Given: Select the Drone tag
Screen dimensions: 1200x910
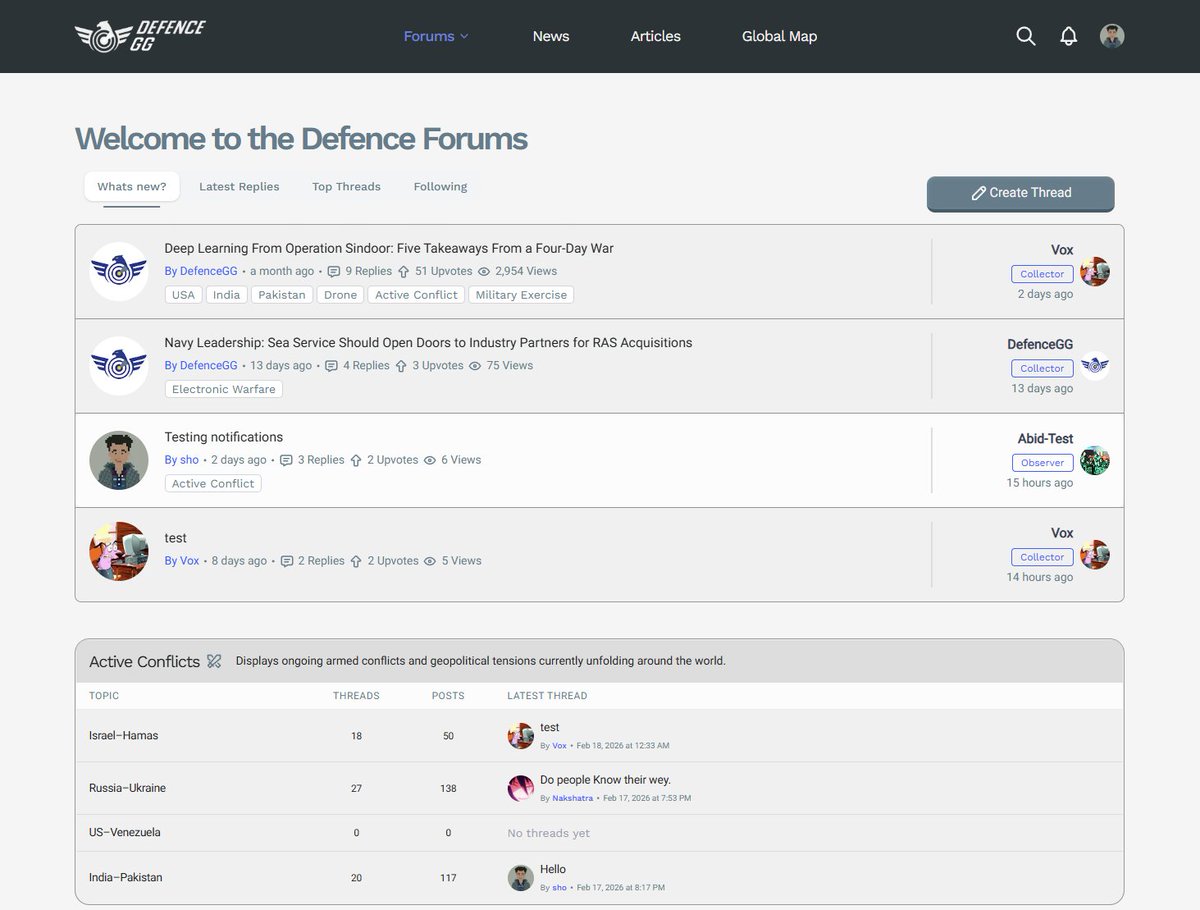Looking at the screenshot, I should coord(340,295).
